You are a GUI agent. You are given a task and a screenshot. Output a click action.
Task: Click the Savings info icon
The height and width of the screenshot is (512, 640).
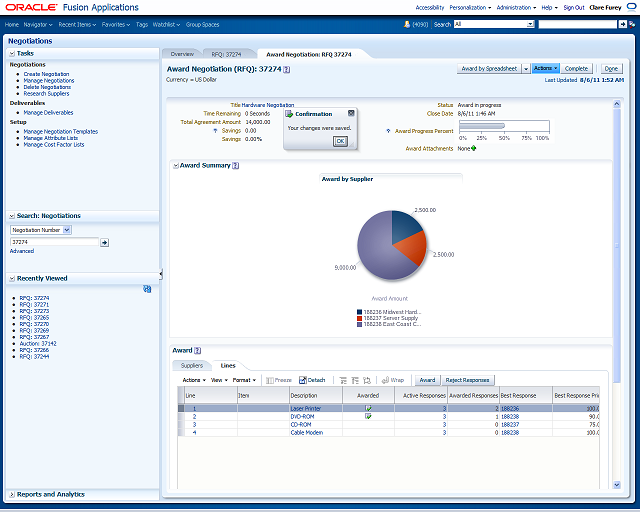pos(216,131)
